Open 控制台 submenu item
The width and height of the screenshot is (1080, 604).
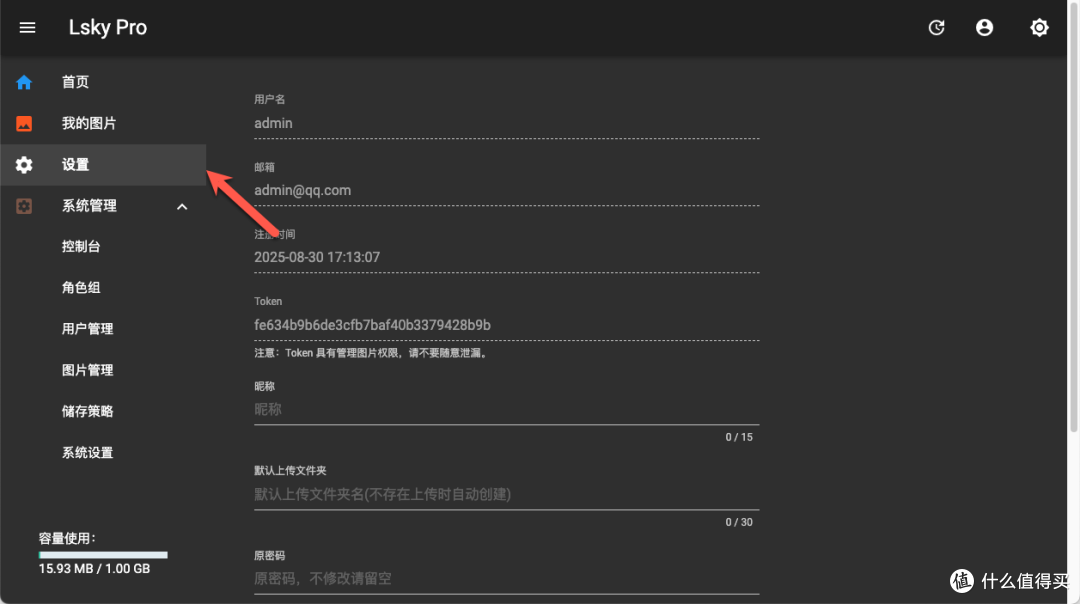[81, 247]
